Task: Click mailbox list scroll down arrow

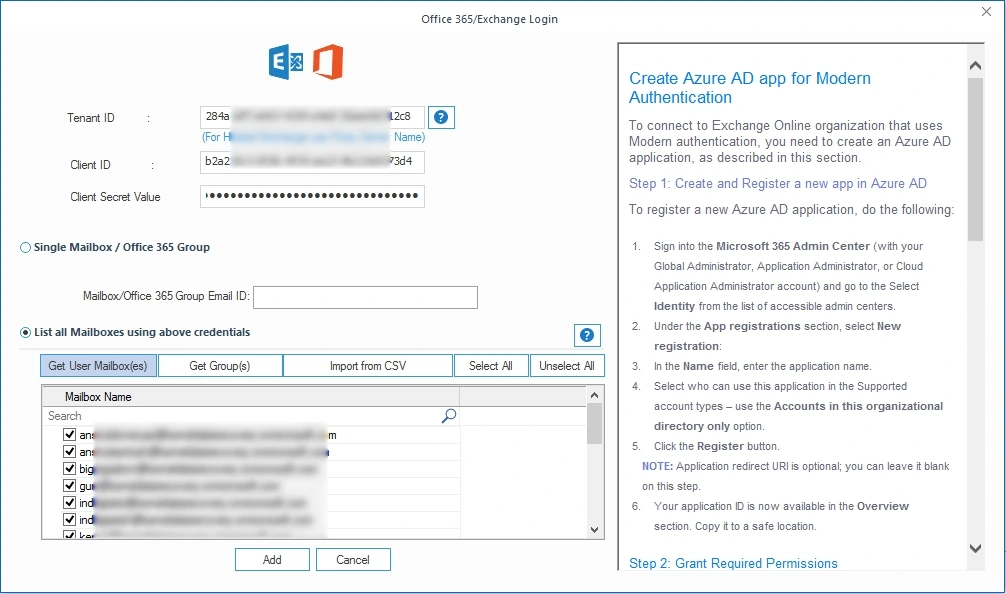Action: [x=594, y=530]
